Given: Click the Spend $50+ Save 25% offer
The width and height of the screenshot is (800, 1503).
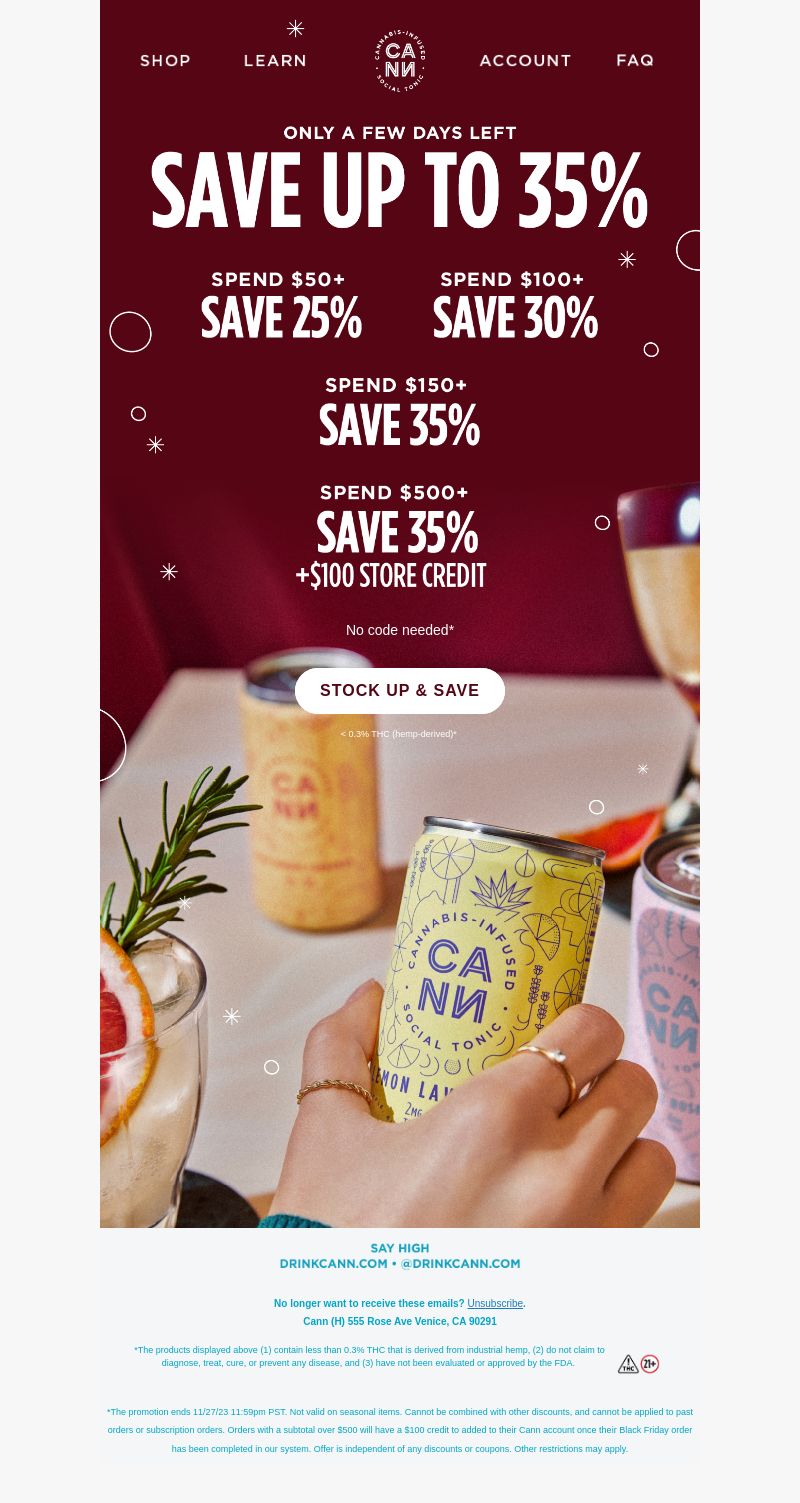Looking at the screenshot, I should click(x=281, y=305).
